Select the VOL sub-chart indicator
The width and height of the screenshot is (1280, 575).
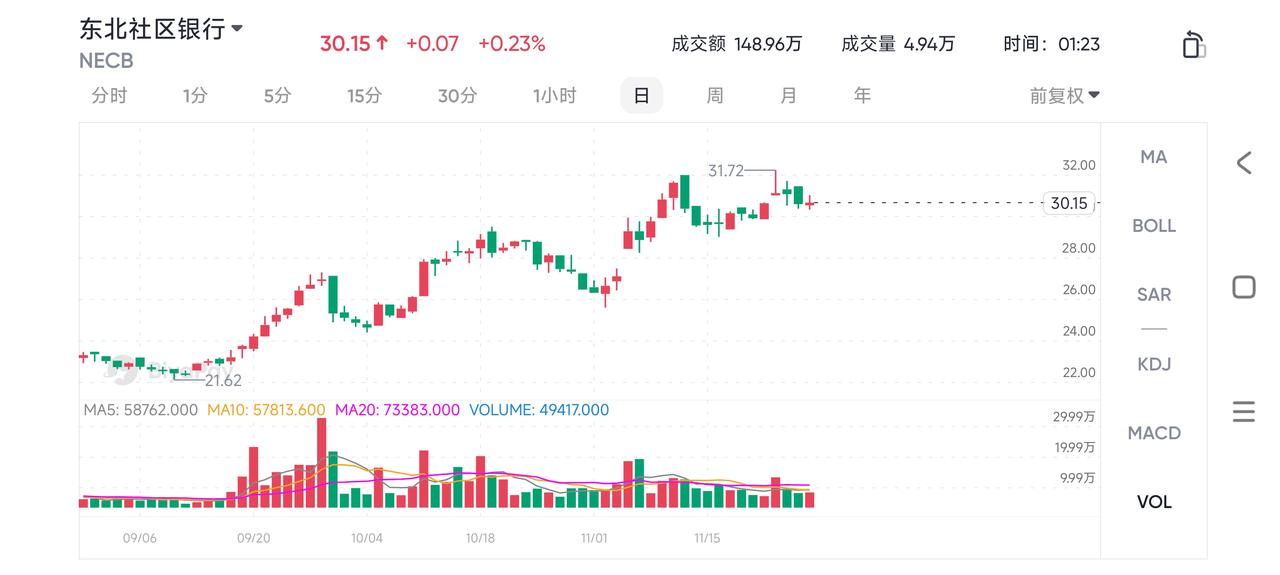pyautogui.click(x=1154, y=502)
